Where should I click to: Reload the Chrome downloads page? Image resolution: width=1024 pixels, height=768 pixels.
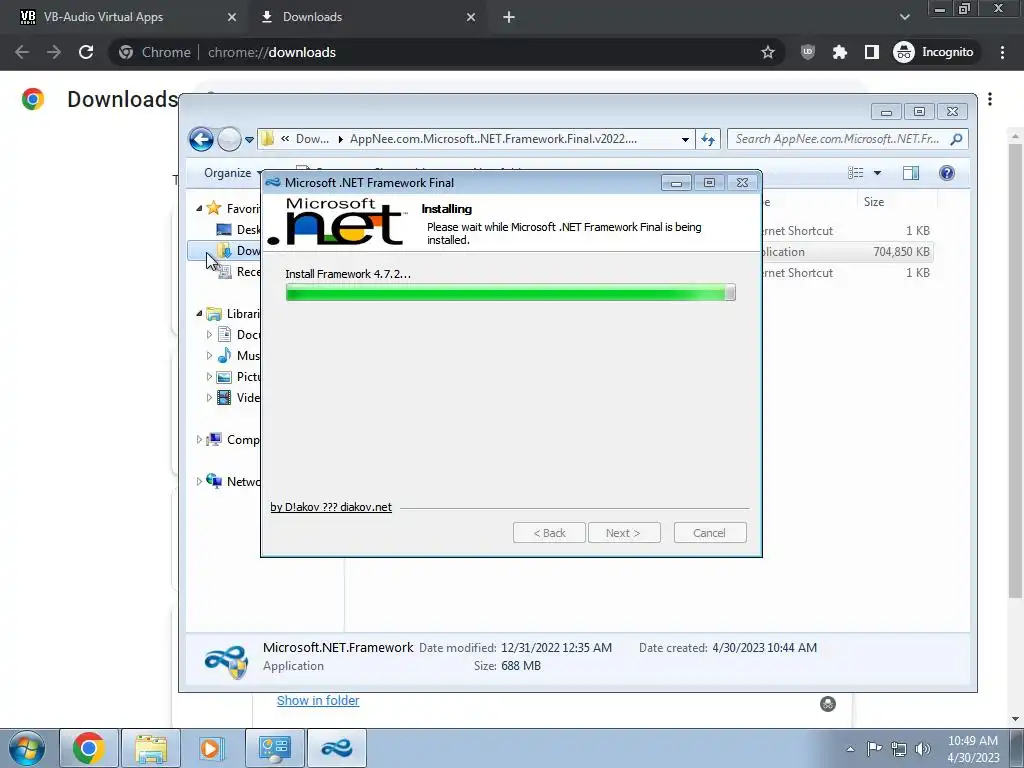(86, 52)
